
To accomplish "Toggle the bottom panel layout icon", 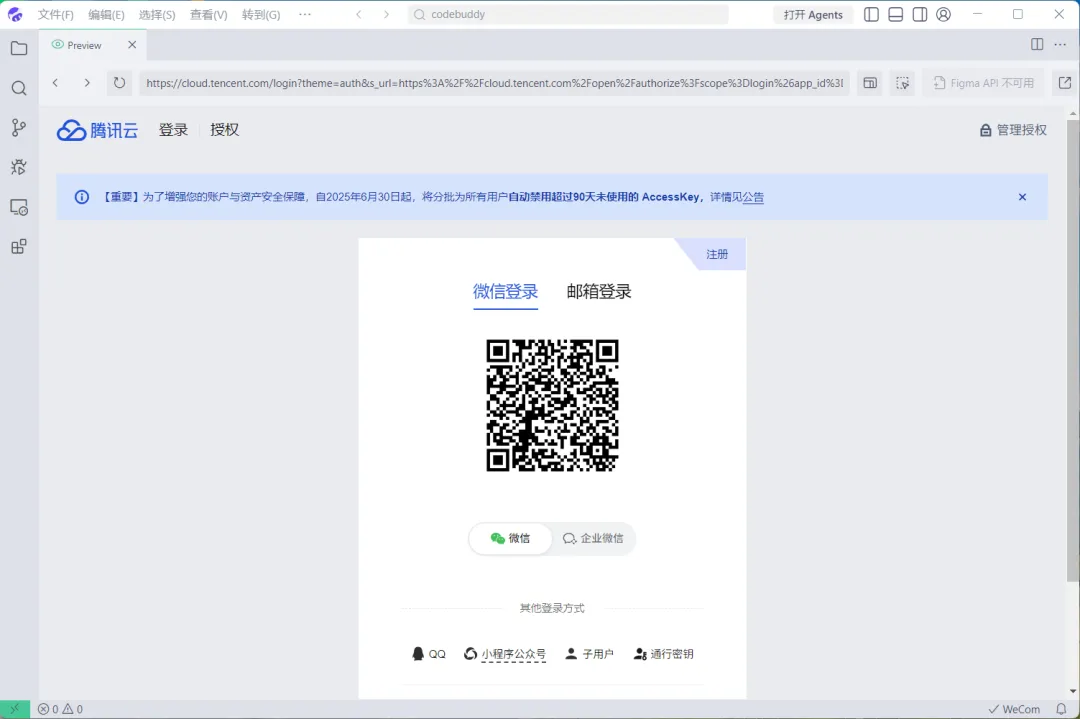I will (x=895, y=14).
